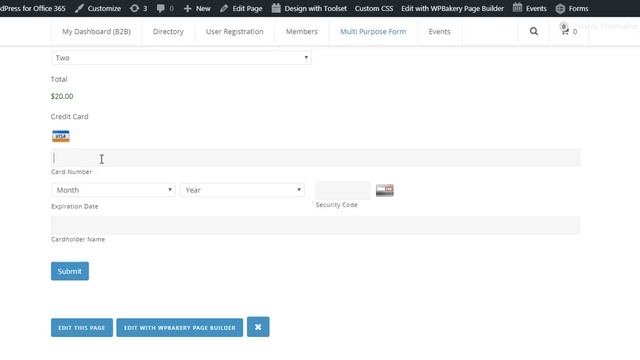This screenshot has width=640, height=360.
Task: Click Edit Page in the admin bar
Action: pos(241,8)
